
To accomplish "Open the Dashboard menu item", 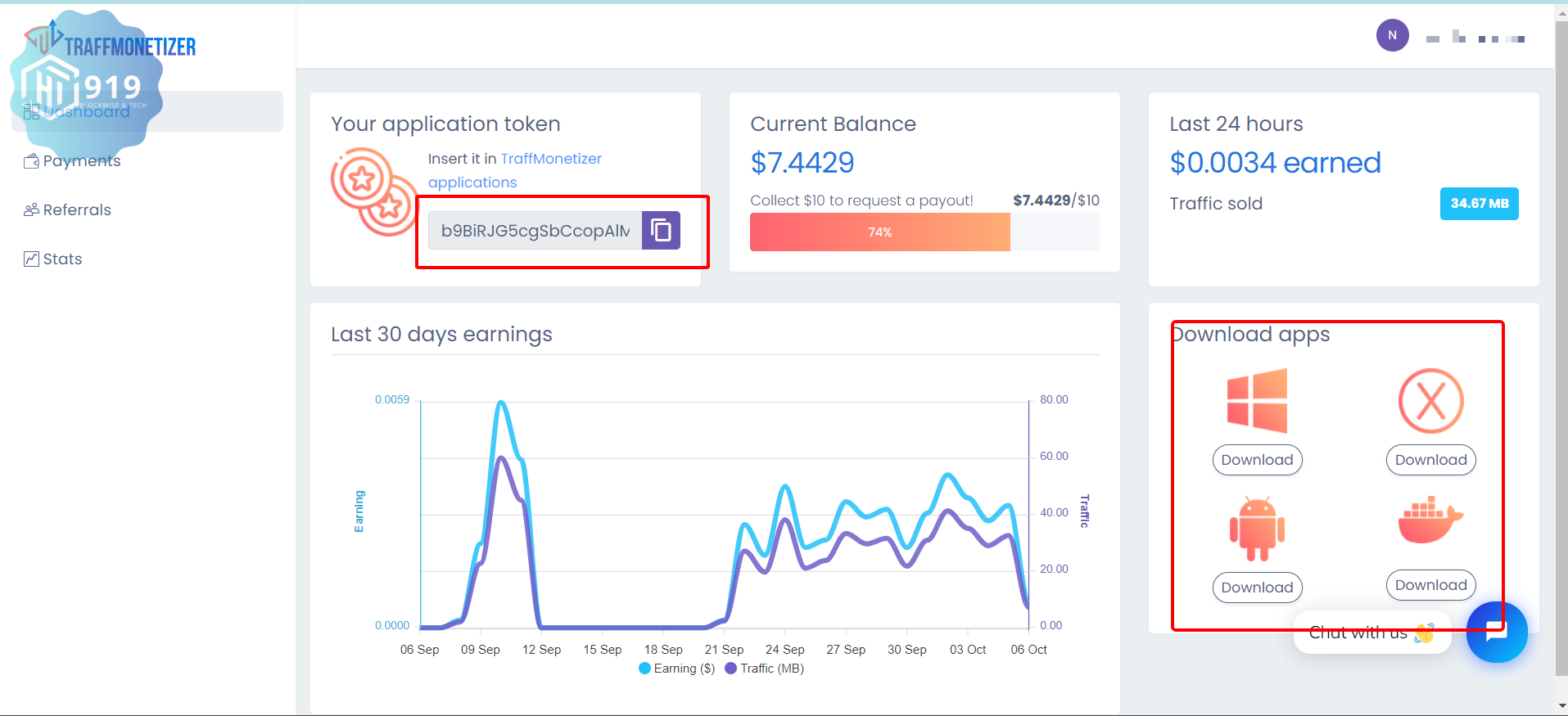I will [x=147, y=111].
